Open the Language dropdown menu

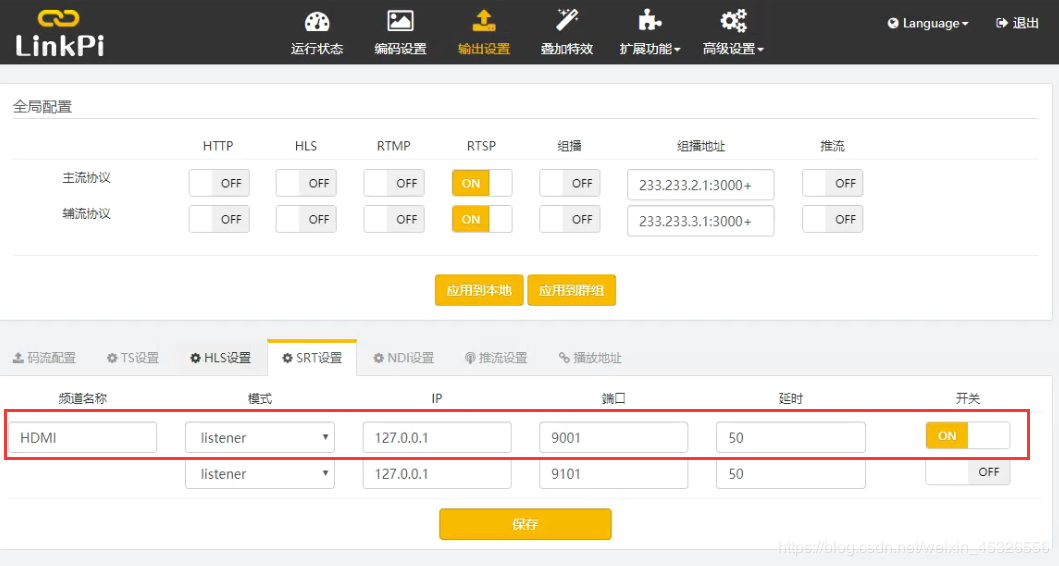(x=928, y=24)
